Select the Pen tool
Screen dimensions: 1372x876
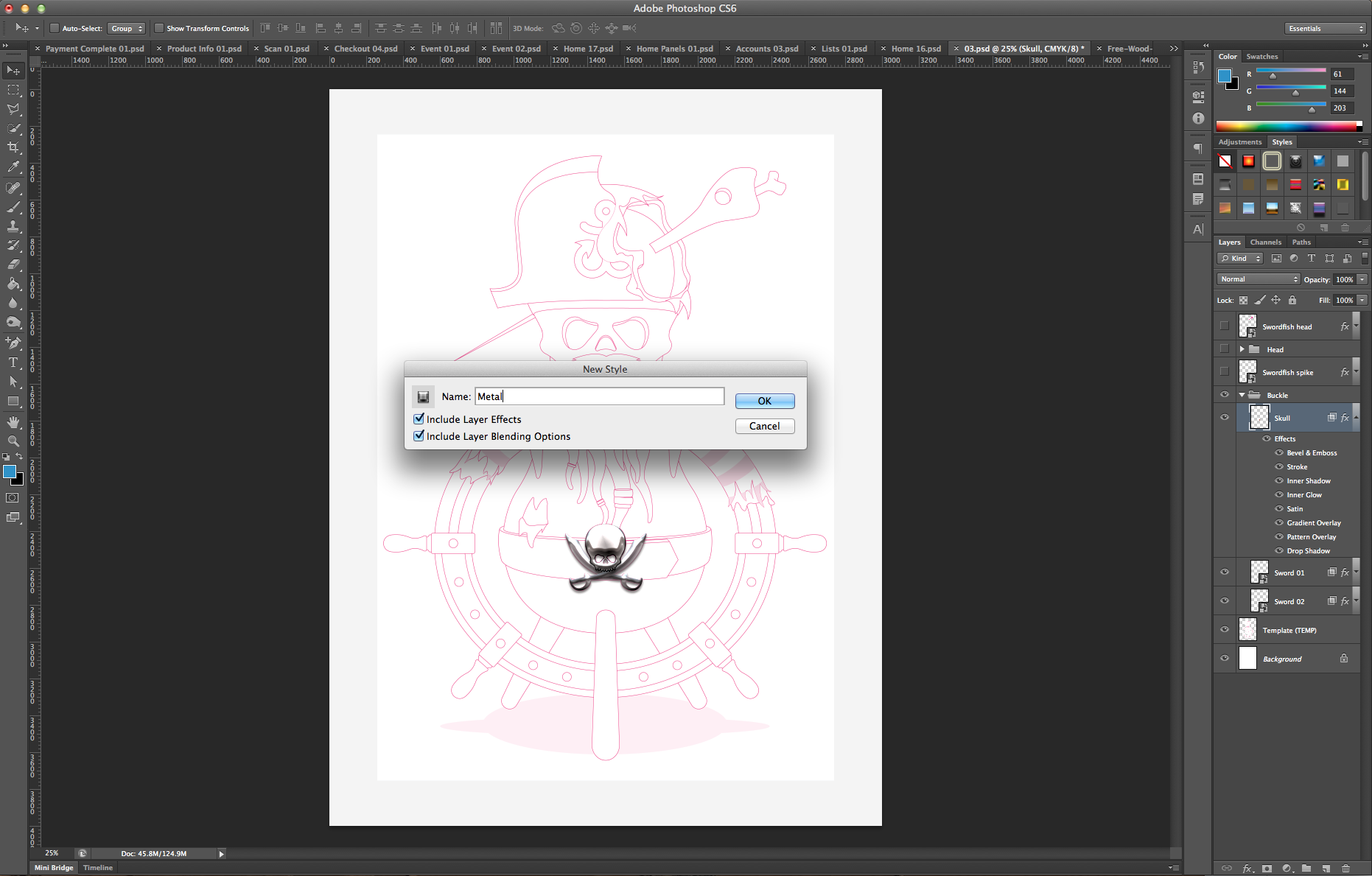pos(13,343)
